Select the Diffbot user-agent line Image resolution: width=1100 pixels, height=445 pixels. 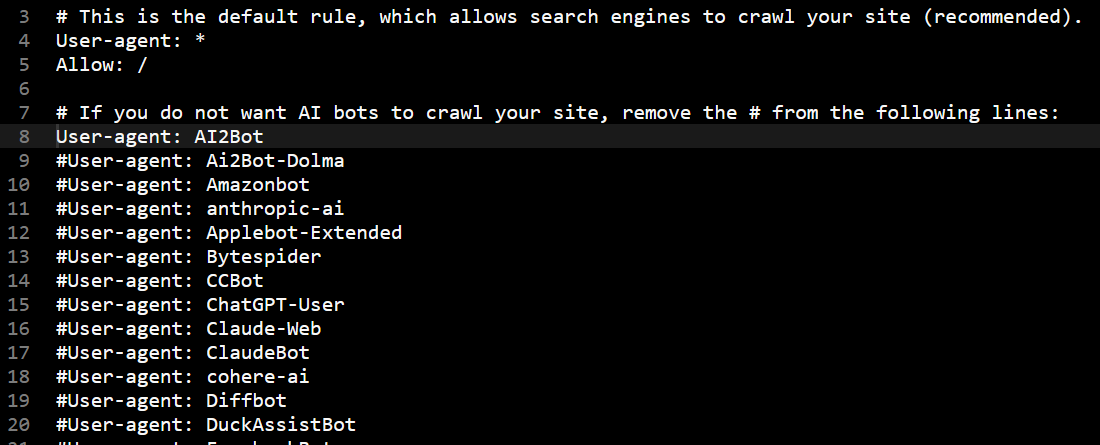click(x=177, y=401)
